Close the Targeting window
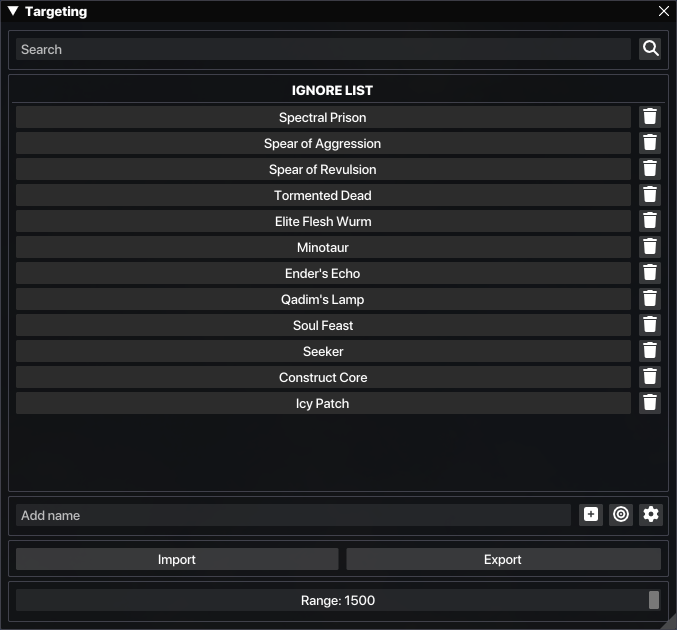This screenshot has height=630, width=677. 664,12
